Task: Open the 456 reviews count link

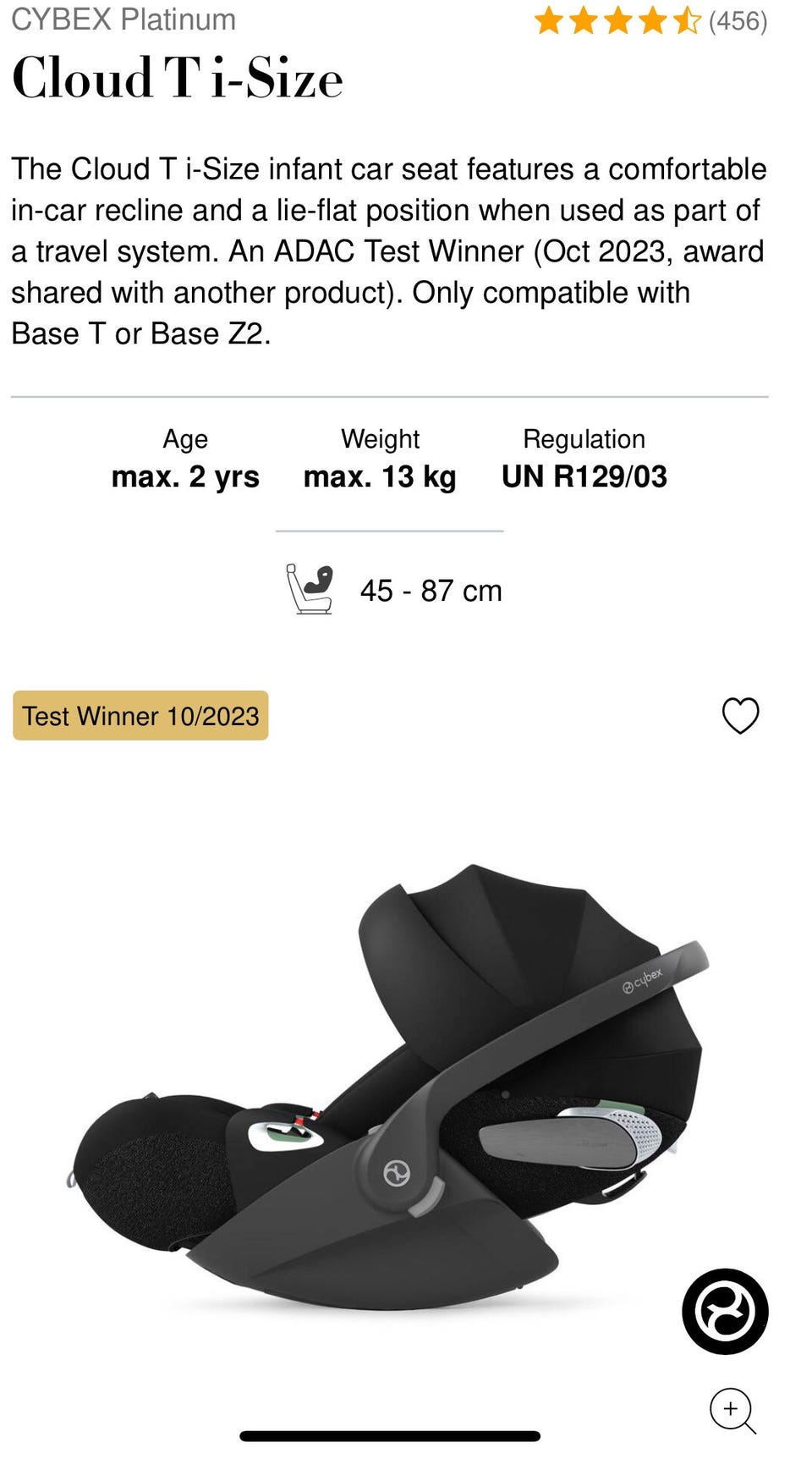Action: tap(738, 21)
